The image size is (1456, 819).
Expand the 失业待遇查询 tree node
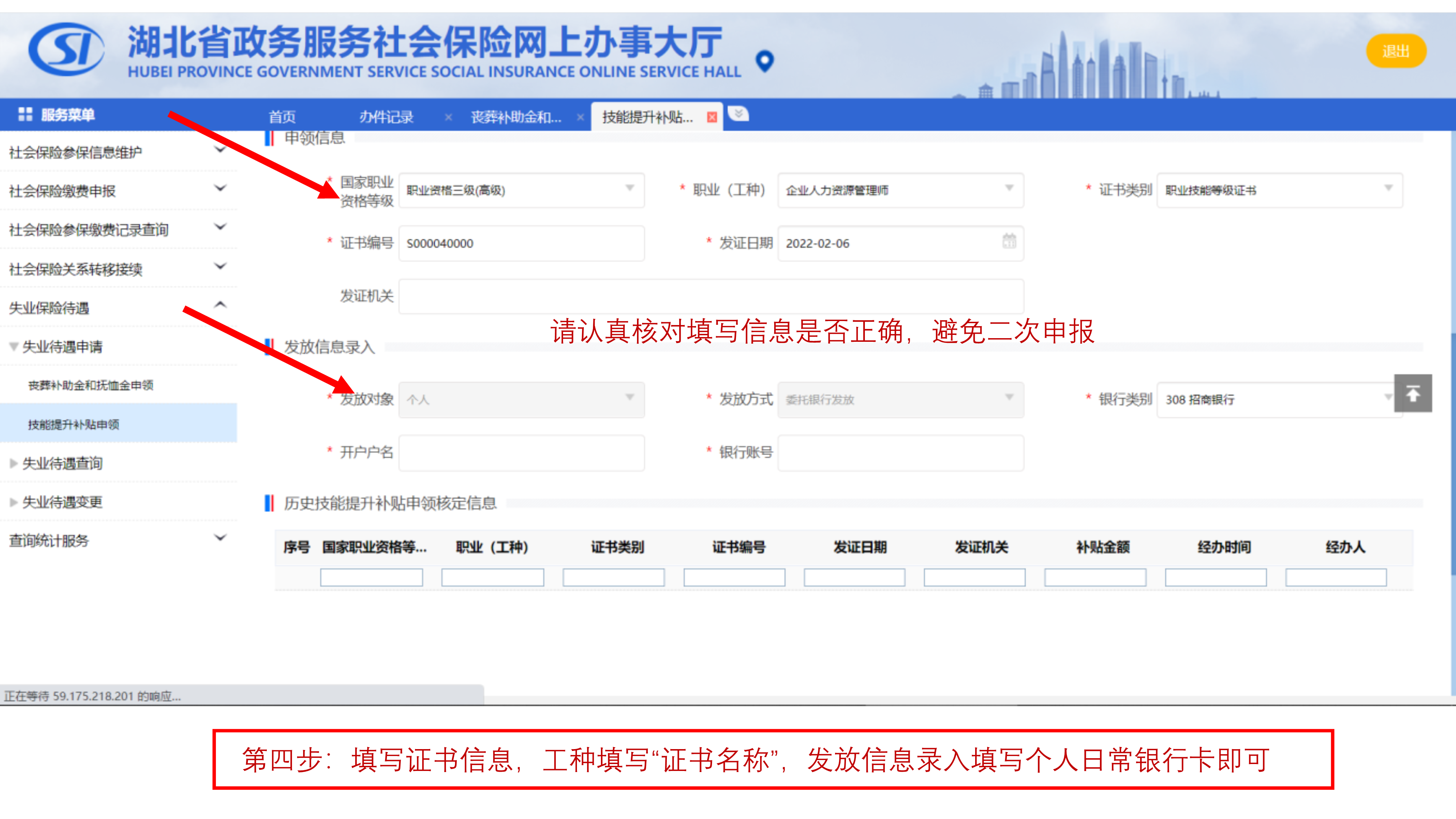click(13, 463)
